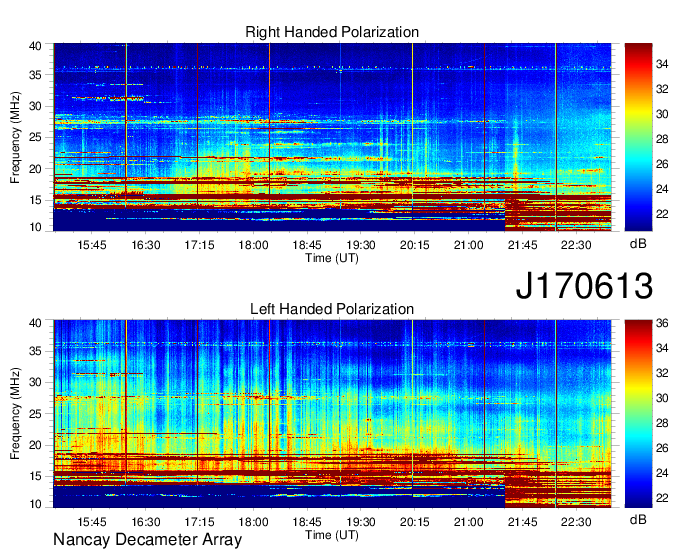Image resolution: width=680 pixels, height=552 pixels.
Task: Click the 30 value on right-handed color scale
Action: (662, 114)
